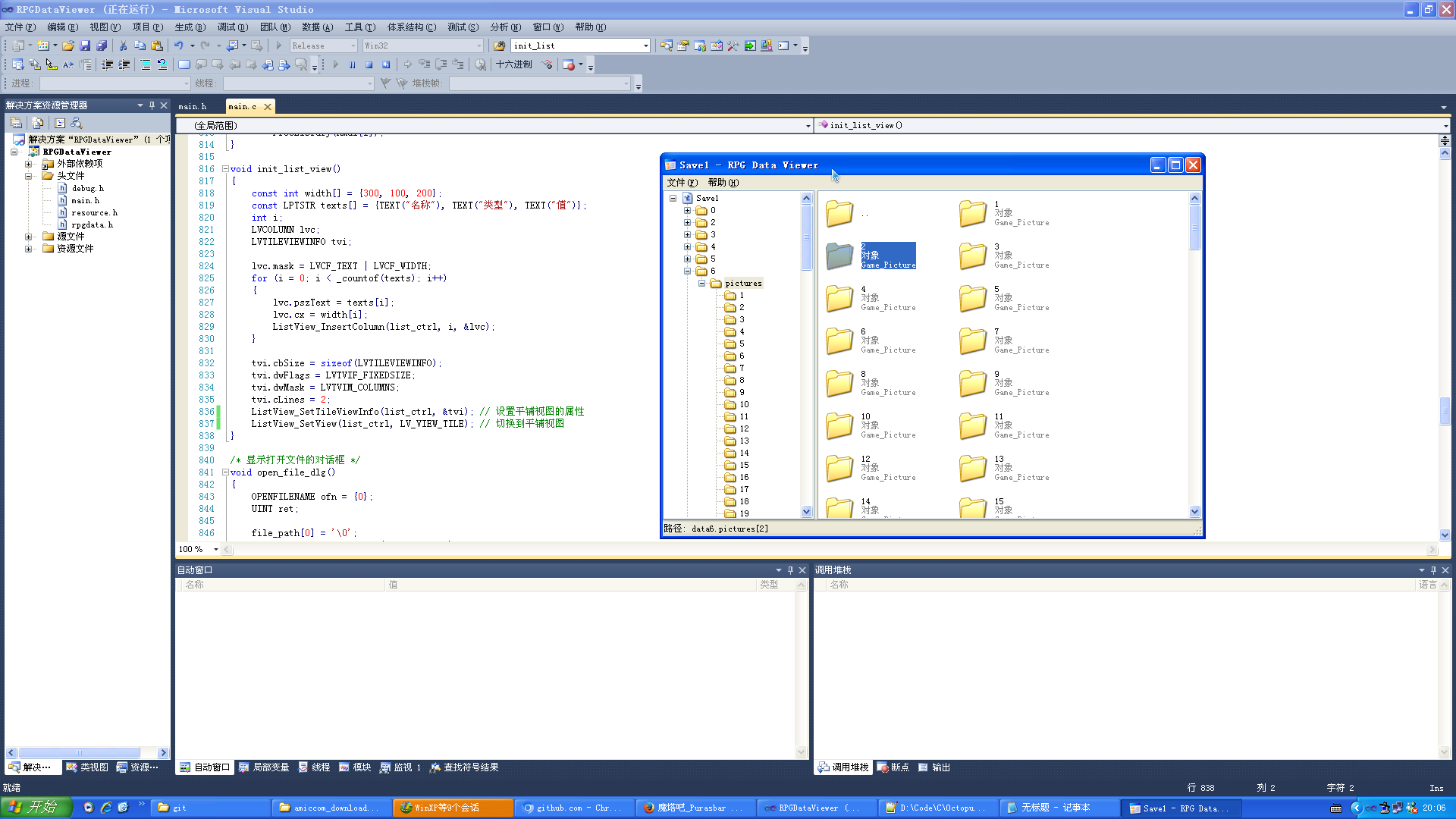Save all files with stacked disks icon
1456x819 pixels.
click(102, 45)
